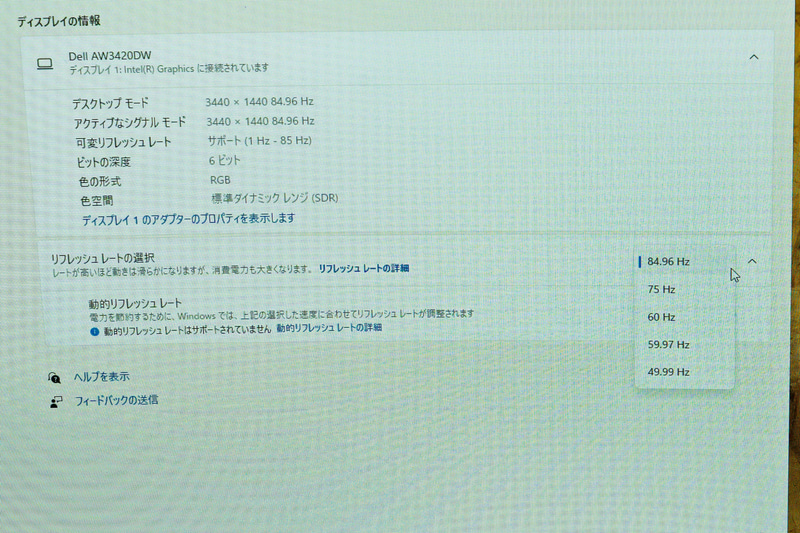Image resolution: width=800 pixels, height=533 pixels.
Task: Click ヘルプを表示 link
Action: click(x=102, y=377)
